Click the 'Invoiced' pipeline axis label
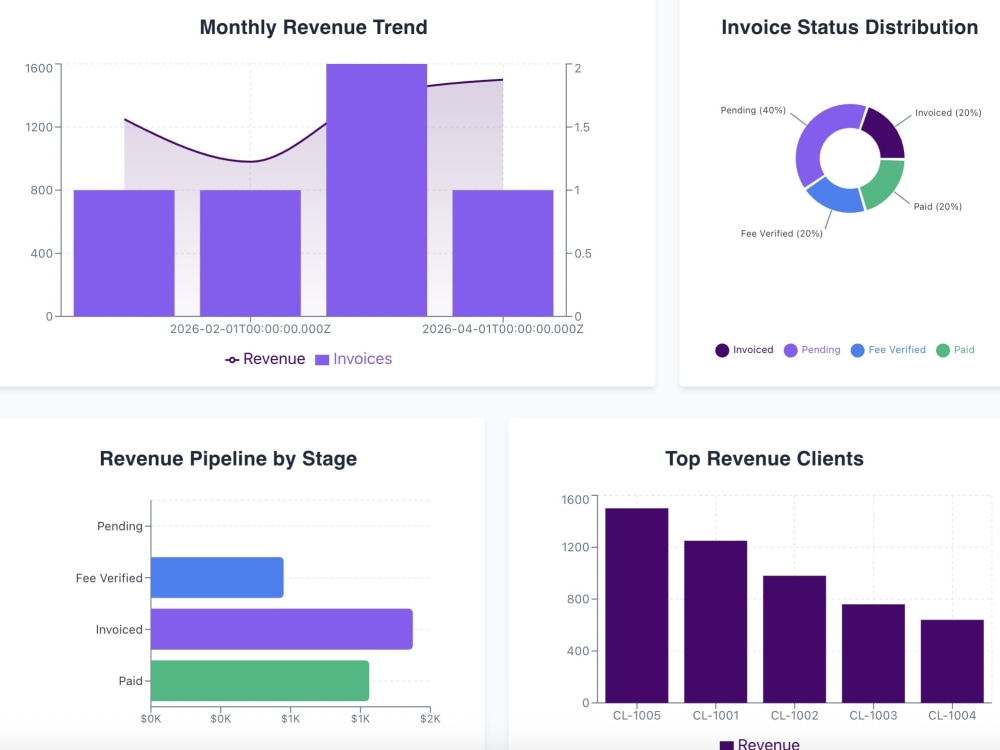 [x=119, y=629]
